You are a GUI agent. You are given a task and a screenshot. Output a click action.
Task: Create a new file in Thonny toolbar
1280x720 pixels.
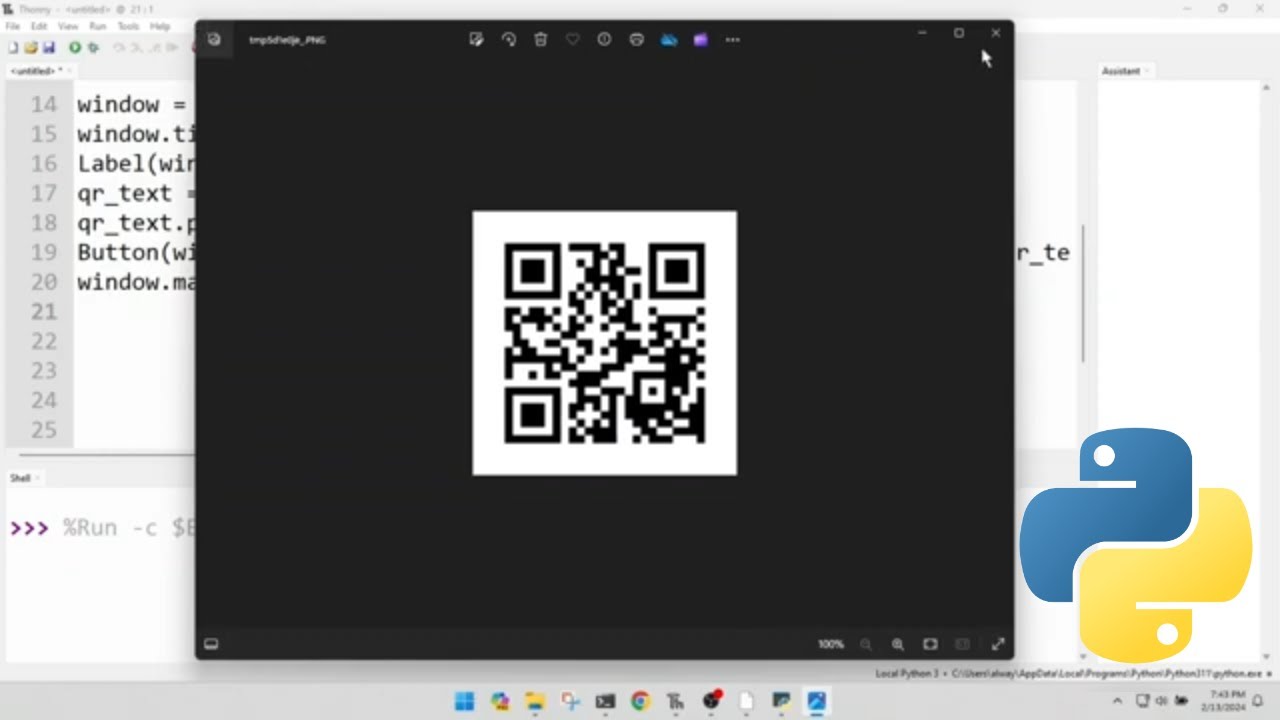[x=13, y=47]
